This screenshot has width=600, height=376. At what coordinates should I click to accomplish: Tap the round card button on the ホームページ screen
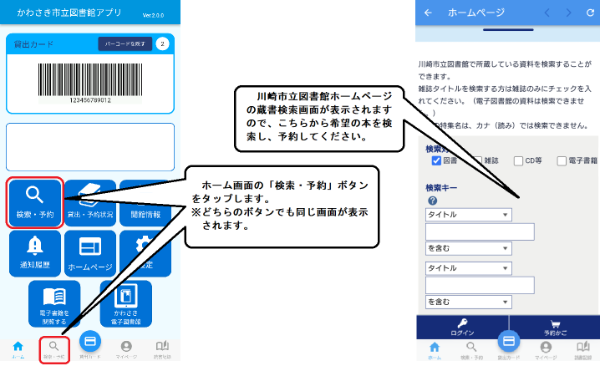509,341
